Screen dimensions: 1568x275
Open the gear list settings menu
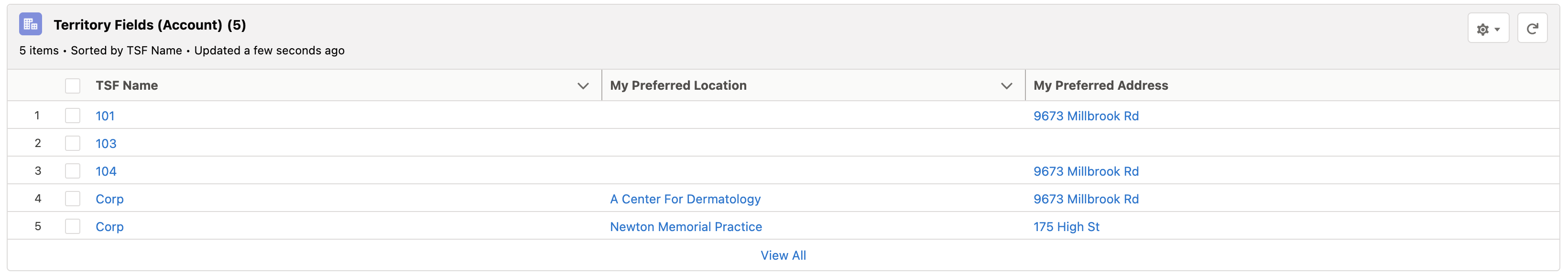click(1487, 29)
